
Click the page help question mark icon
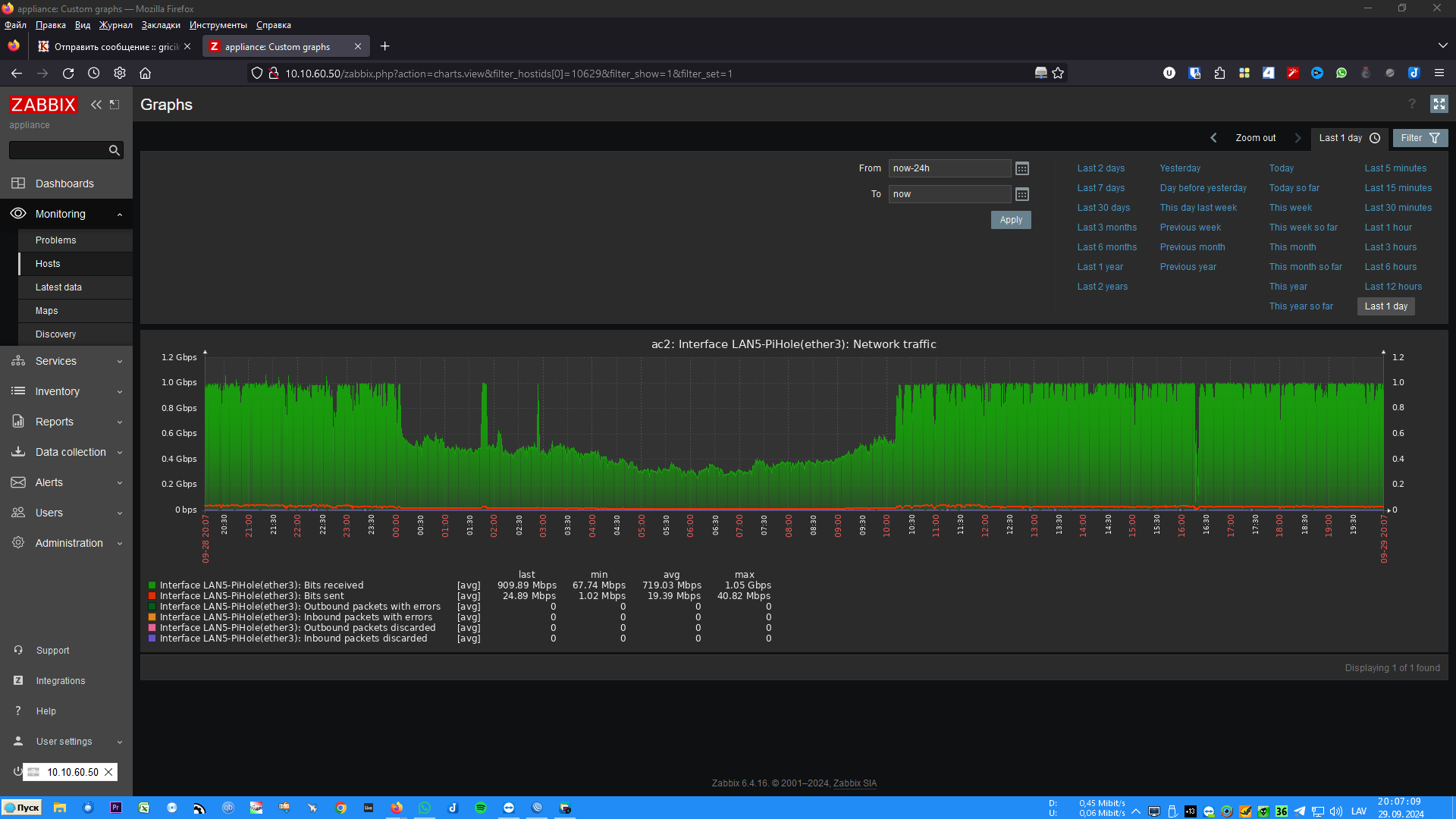point(1412,104)
